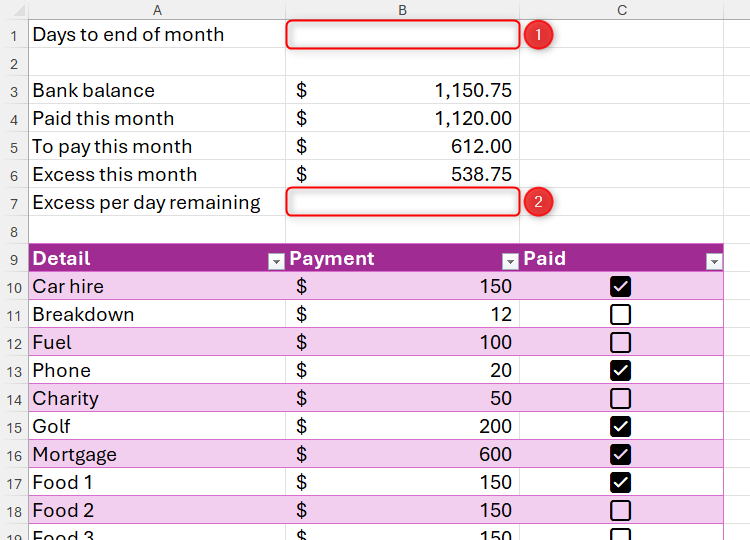750x540 pixels.
Task: Click the Days to end of month input cell
Action: pyautogui.click(x=402, y=35)
